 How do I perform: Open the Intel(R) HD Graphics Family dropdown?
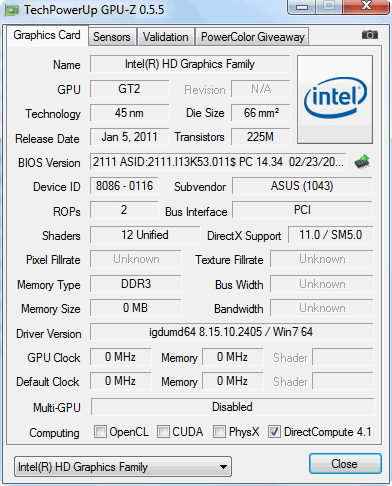(123, 467)
